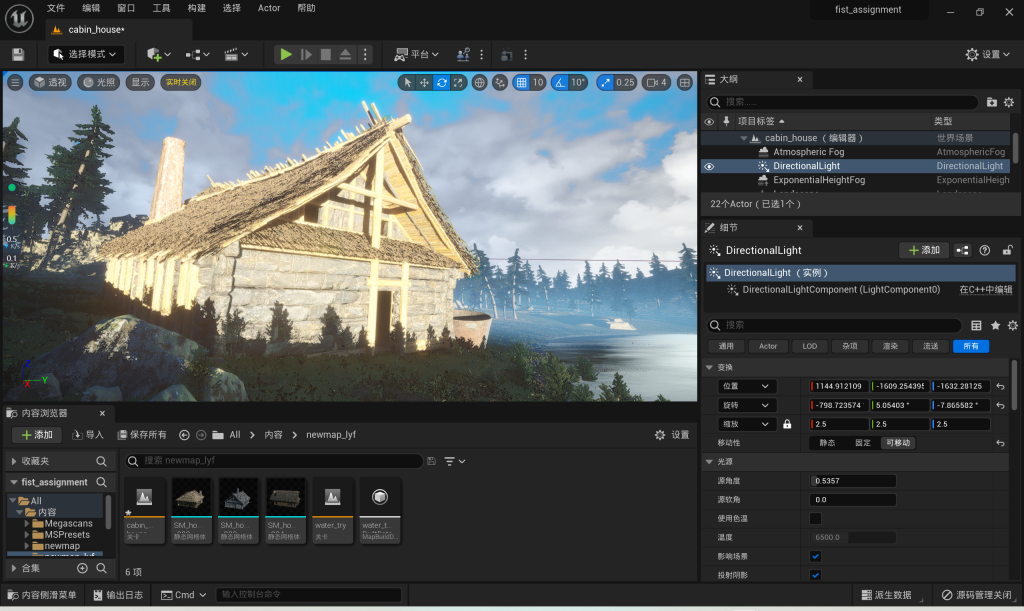Screen dimensions: 1024x611
Task: Open the viewport options hamburger menu
Action: [16, 82]
